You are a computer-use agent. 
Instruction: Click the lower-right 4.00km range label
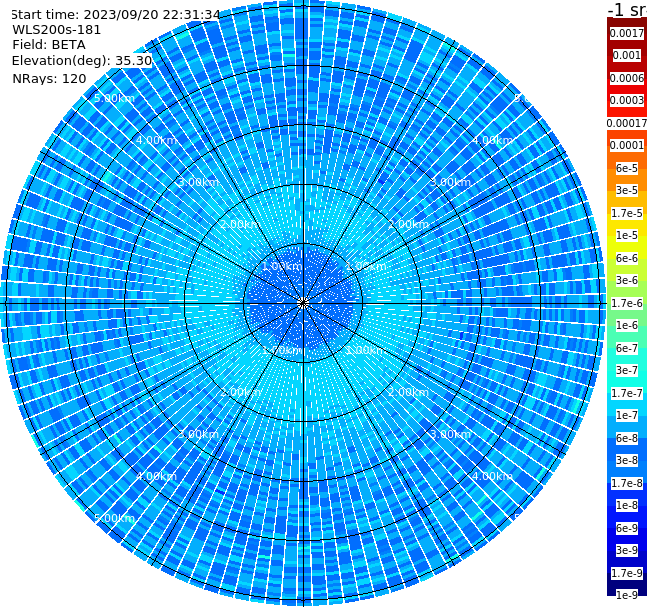tap(493, 476)
